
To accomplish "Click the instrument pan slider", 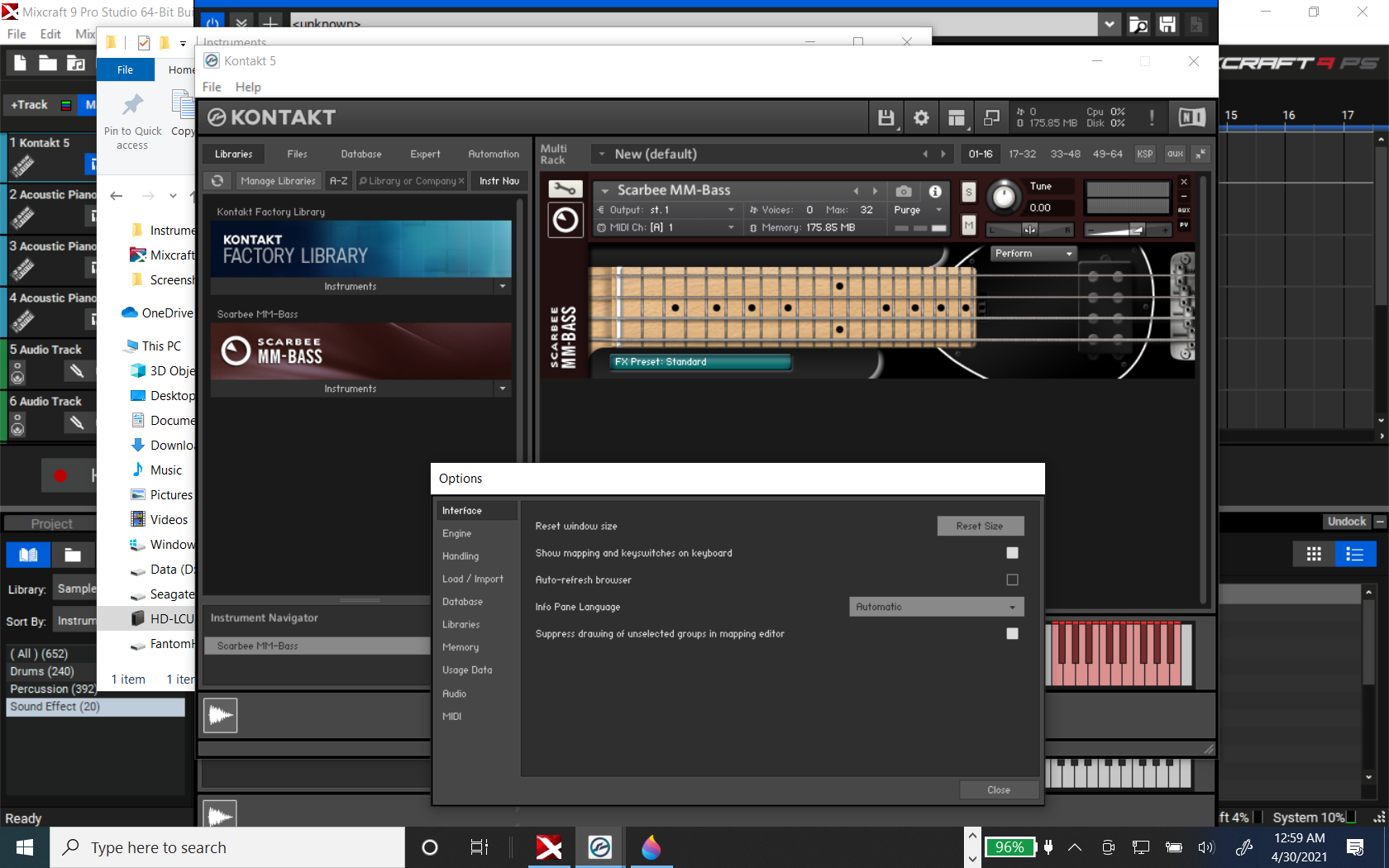I will (x=1030, y=230).
